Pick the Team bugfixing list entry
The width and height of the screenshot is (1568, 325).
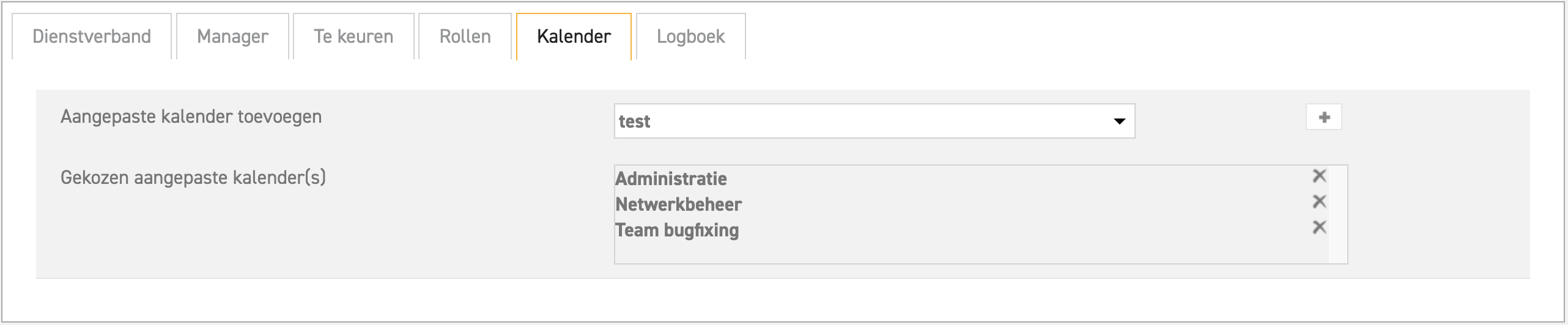point(677,230)
